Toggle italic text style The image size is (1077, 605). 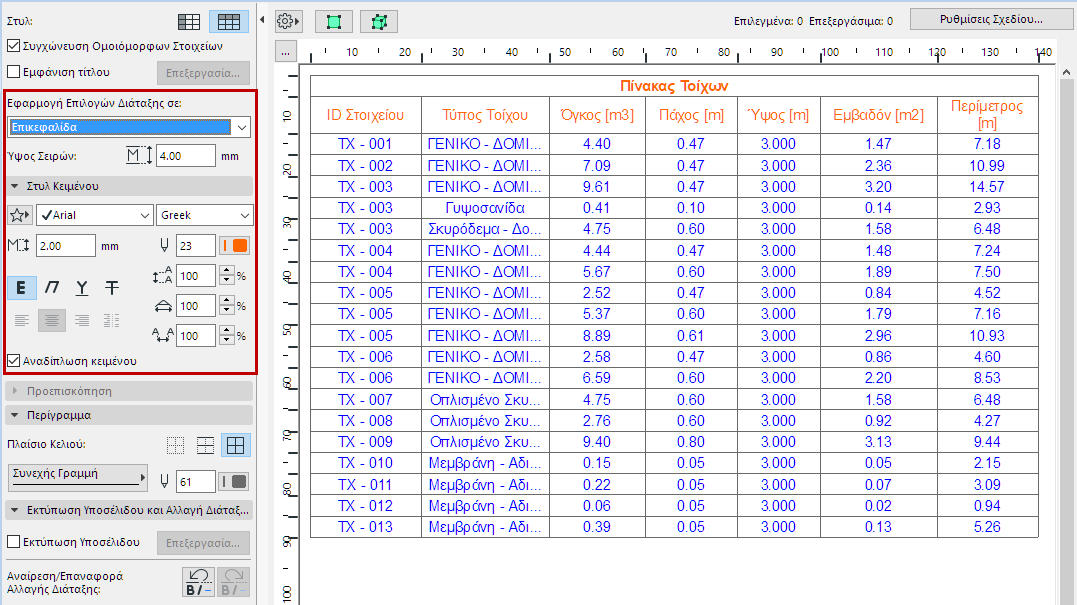52,288
